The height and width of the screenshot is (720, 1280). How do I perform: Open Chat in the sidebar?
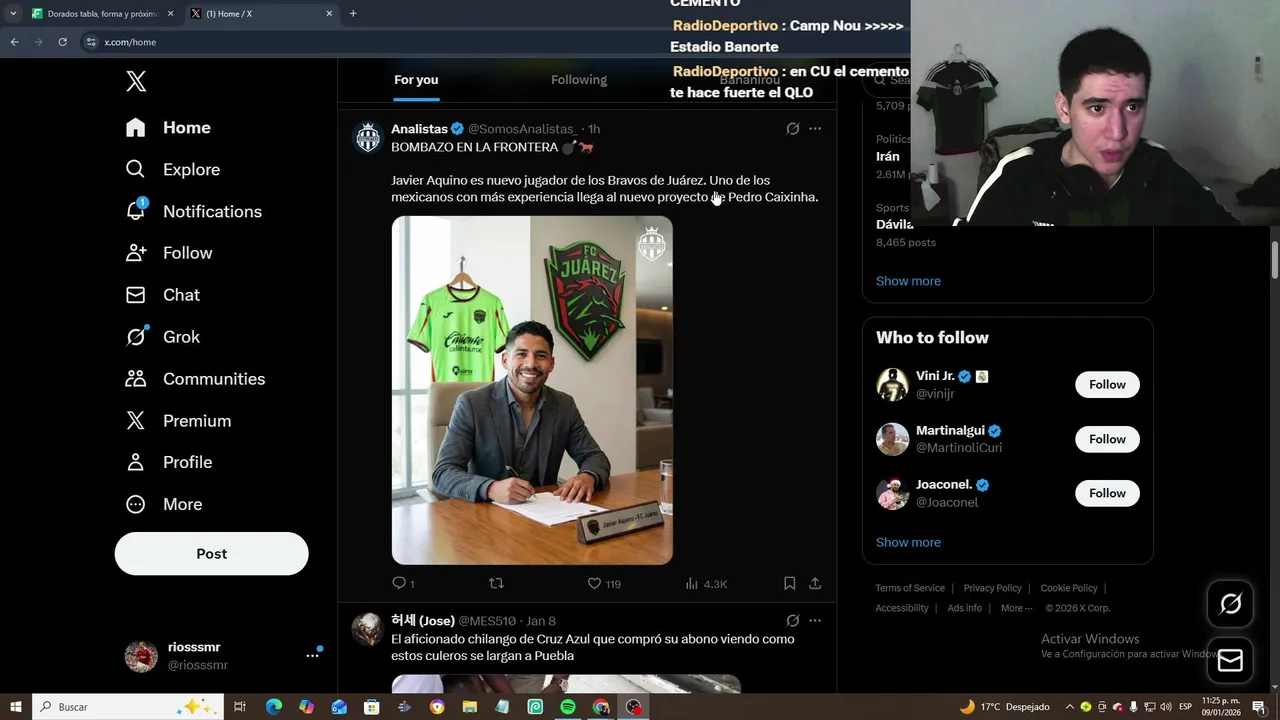click(x=162, y=295)
